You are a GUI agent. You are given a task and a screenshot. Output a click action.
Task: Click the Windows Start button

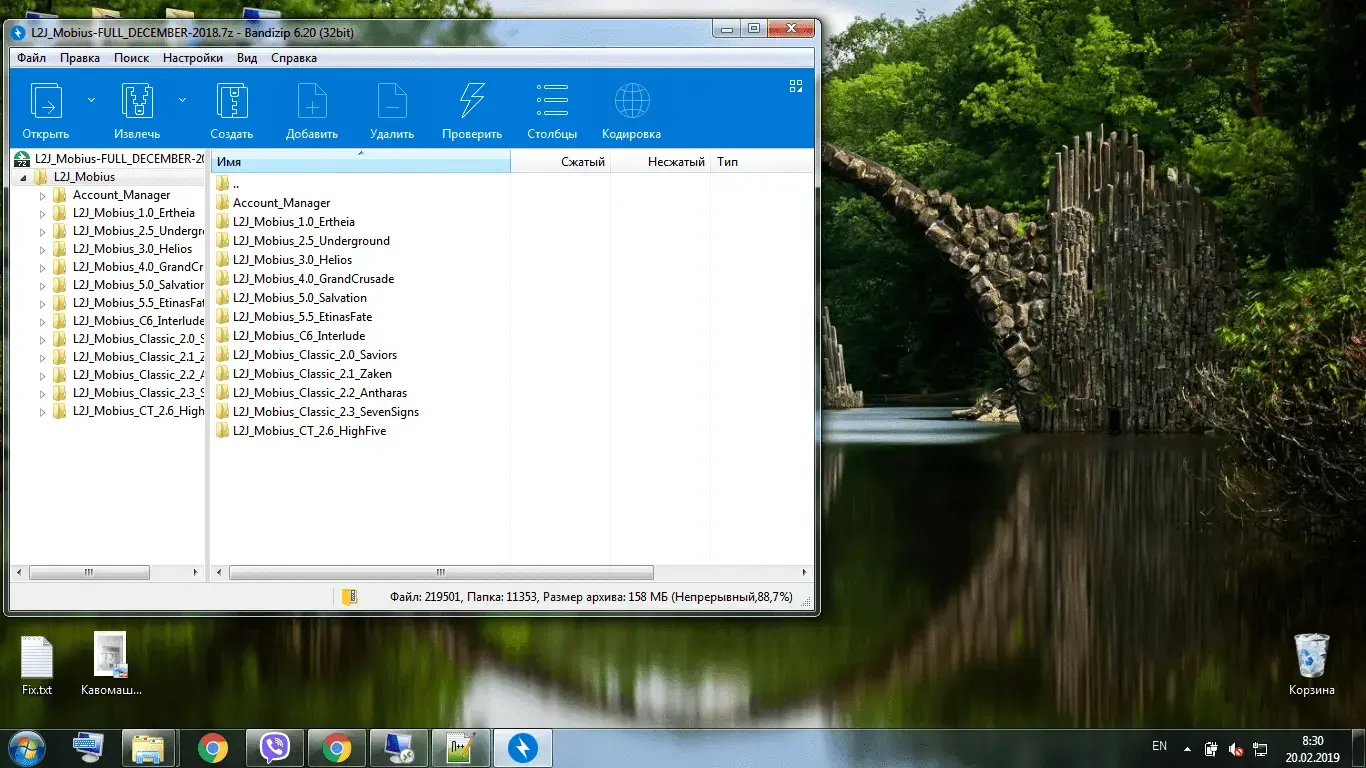coord(27,748)
